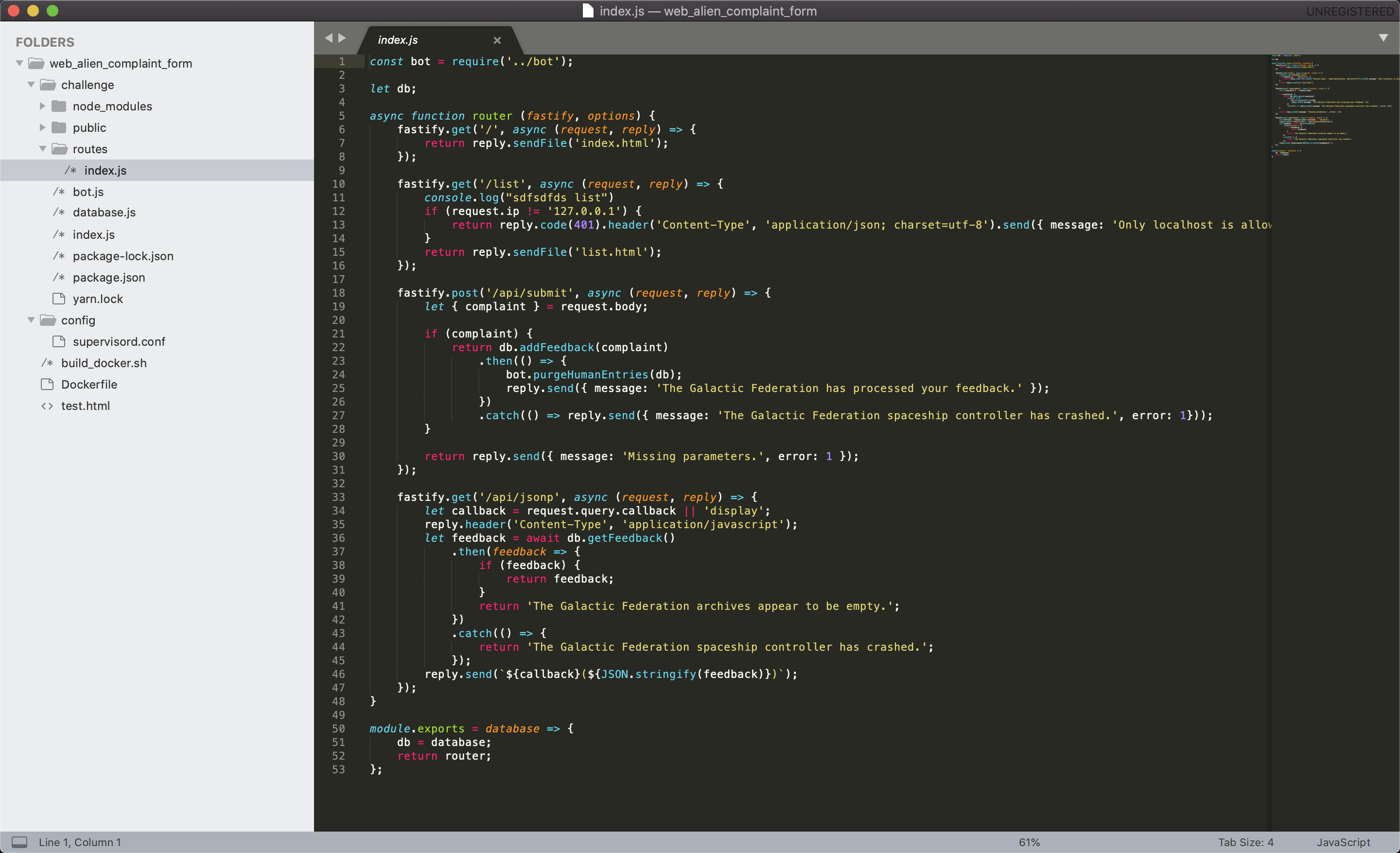Click the module.exports statement
This screenshot has height=853, width=1400.
point(417,728)
